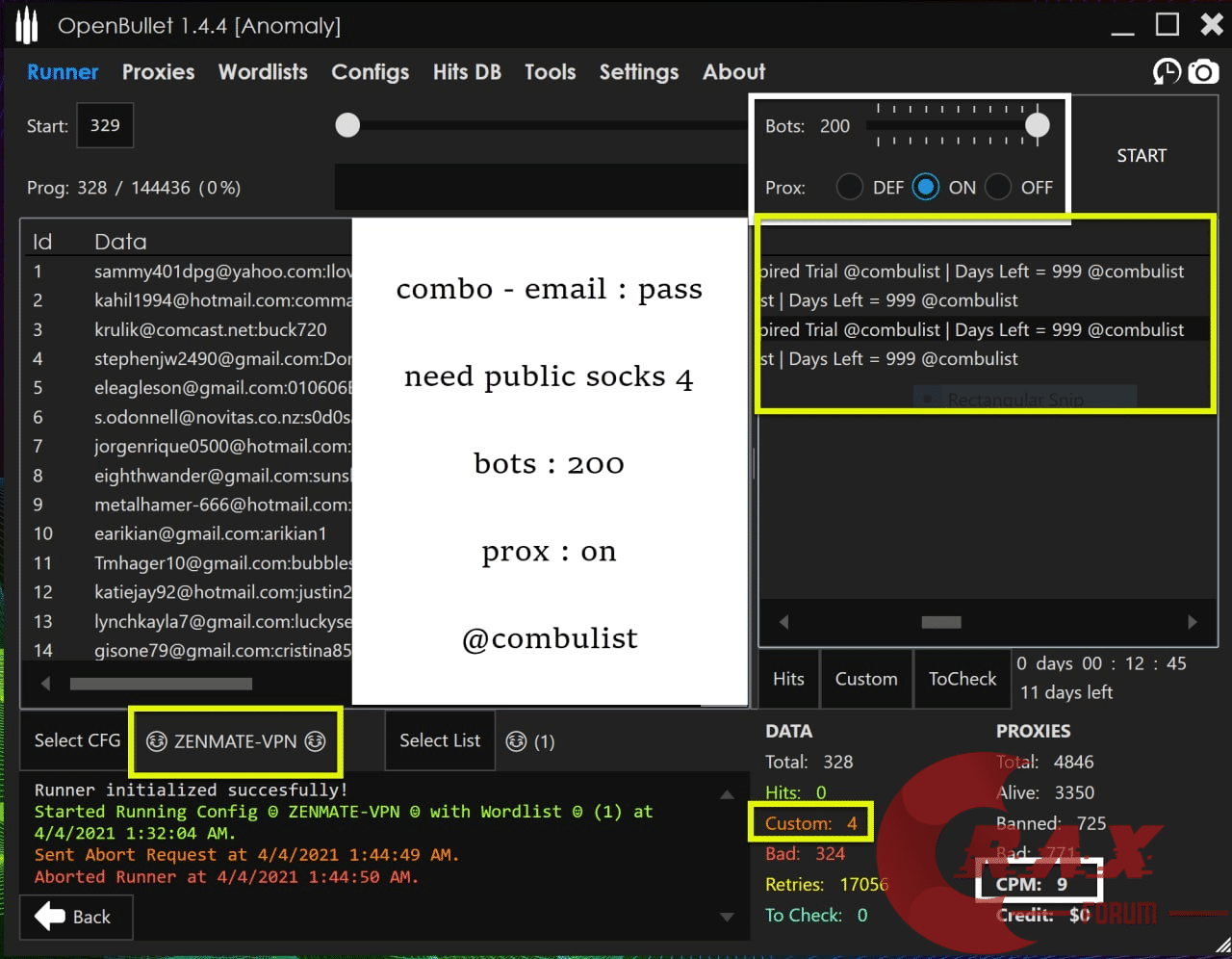Click the left arrow of the hits panel scrollbar
Screen dimensions: 1232x959
pyautogui.click(x=783, y=622)
